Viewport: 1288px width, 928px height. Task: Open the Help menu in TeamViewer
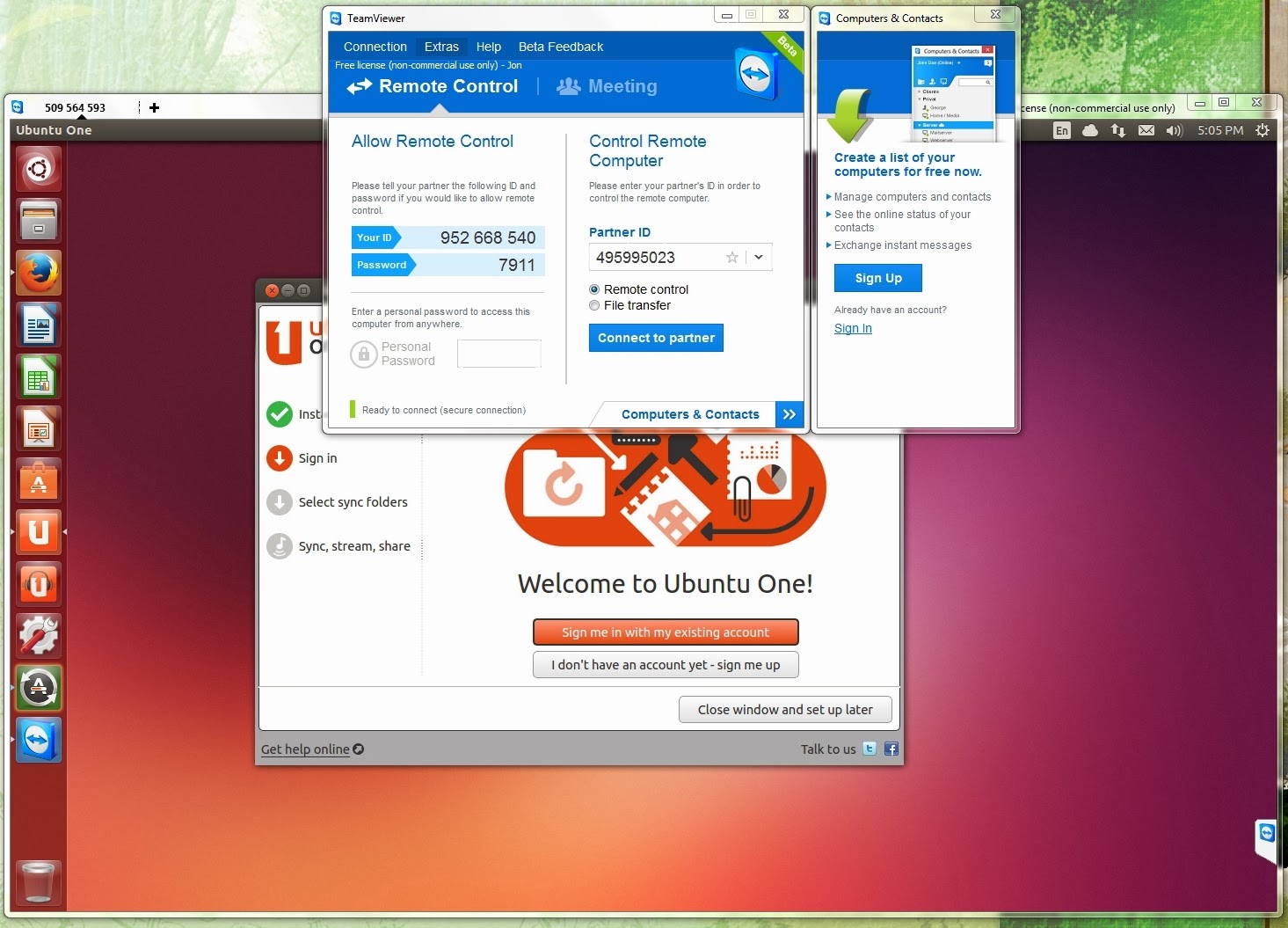(489, 47)
